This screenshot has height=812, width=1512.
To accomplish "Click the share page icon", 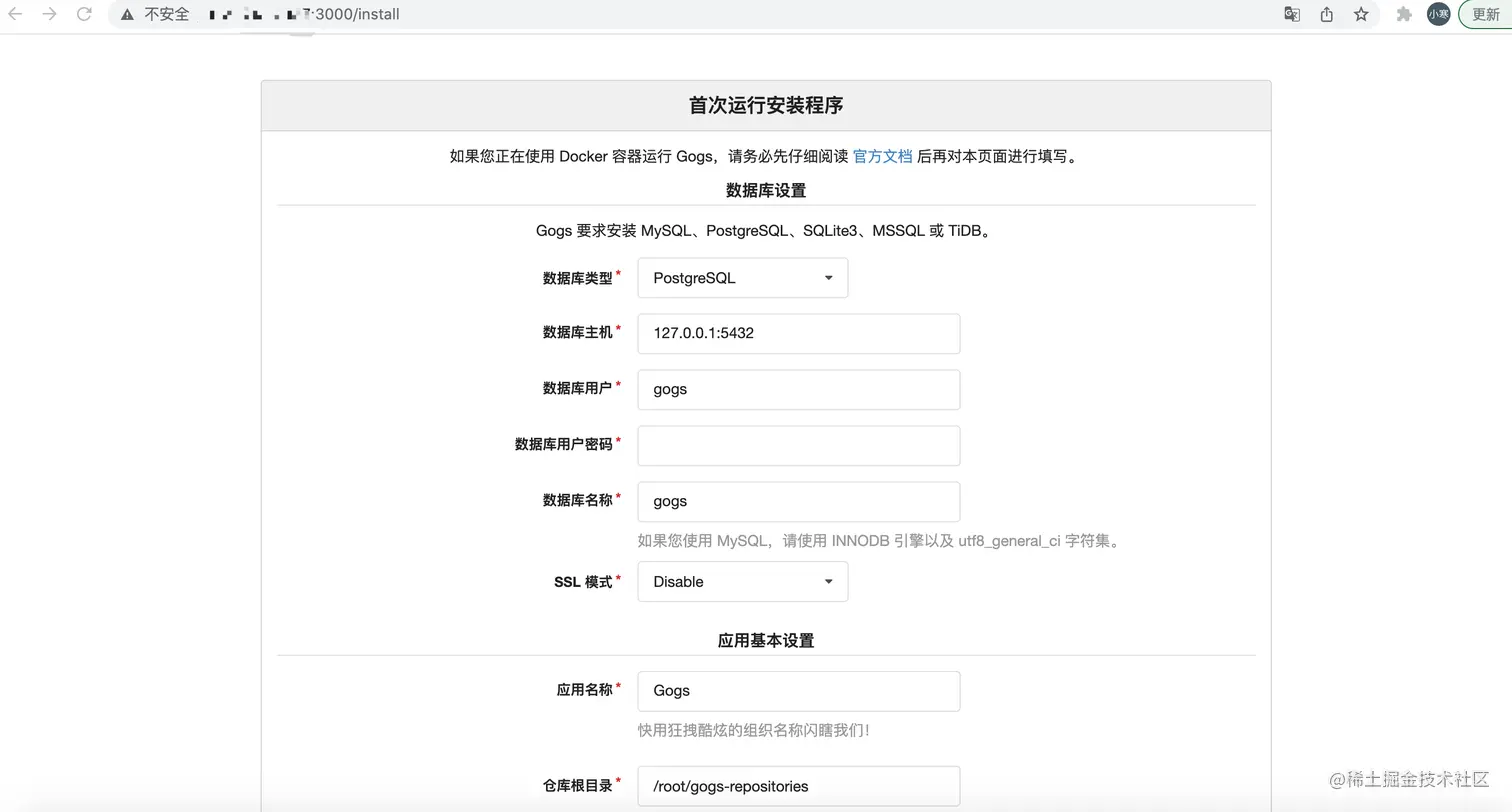I will pyautogui.click(x=1327, y=14).
